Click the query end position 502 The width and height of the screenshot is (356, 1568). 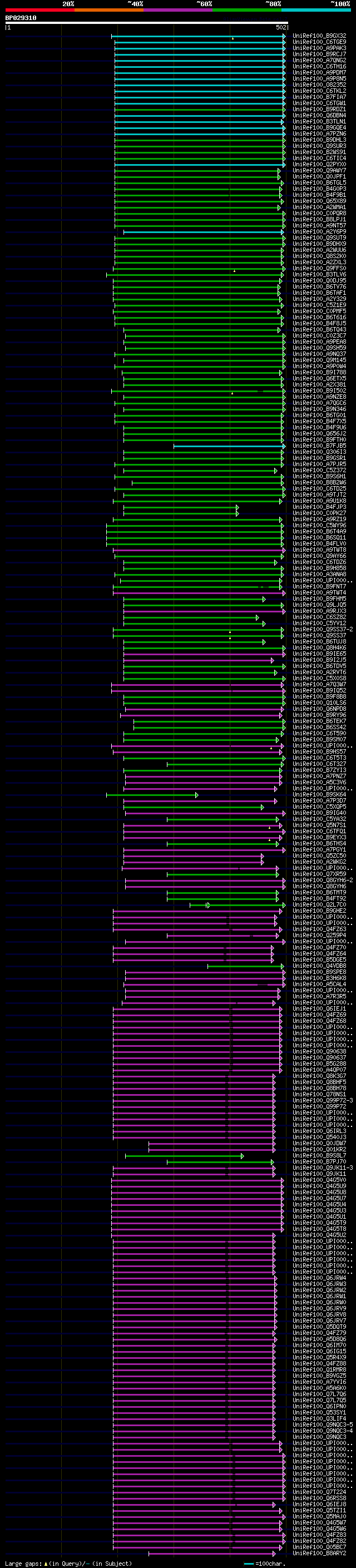pos(281,27)
